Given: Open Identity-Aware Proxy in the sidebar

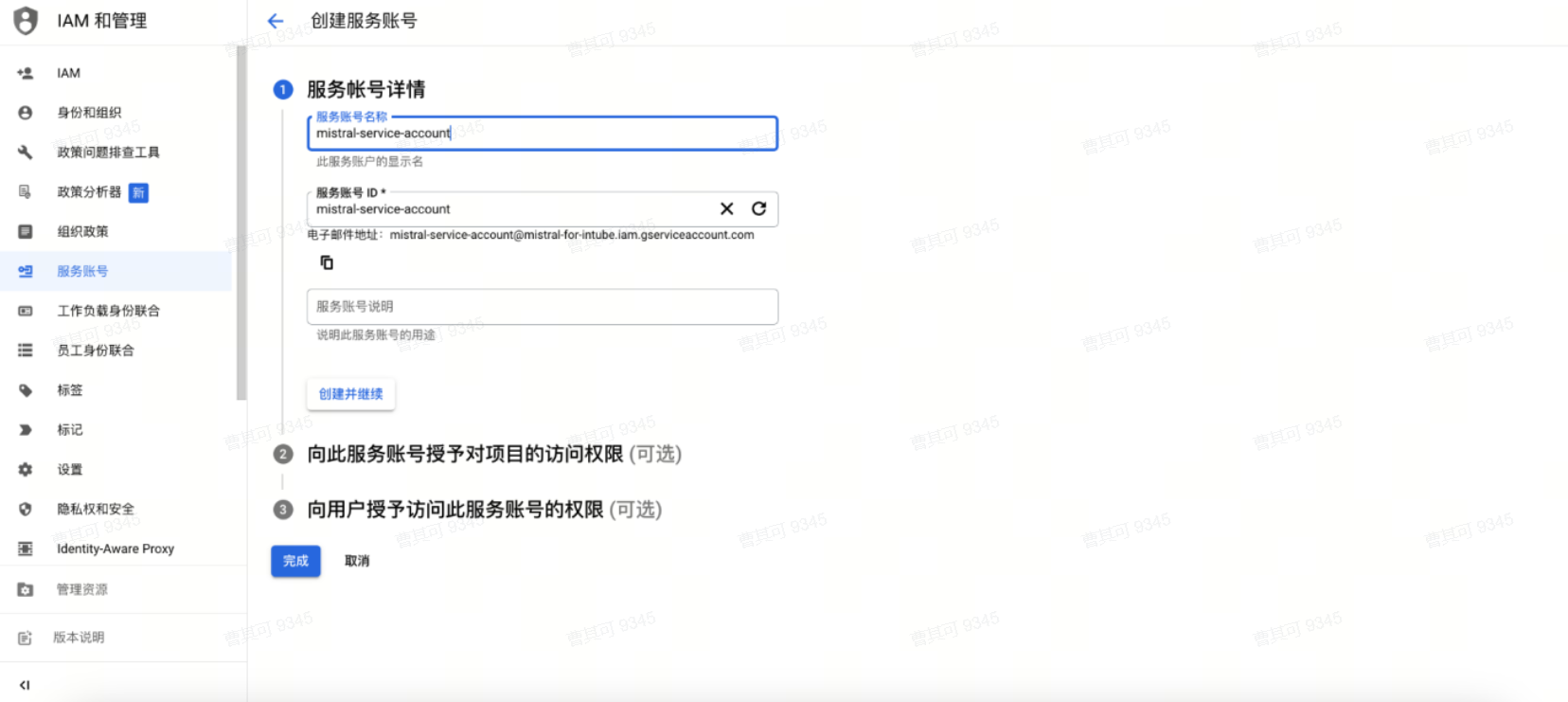Looking at the screenshot, I should point(116,549).
